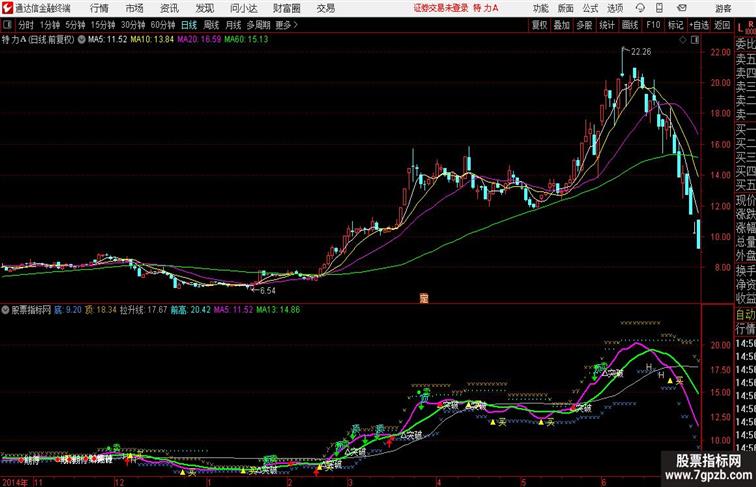Open the 交易 menu

tap(325, 8)
